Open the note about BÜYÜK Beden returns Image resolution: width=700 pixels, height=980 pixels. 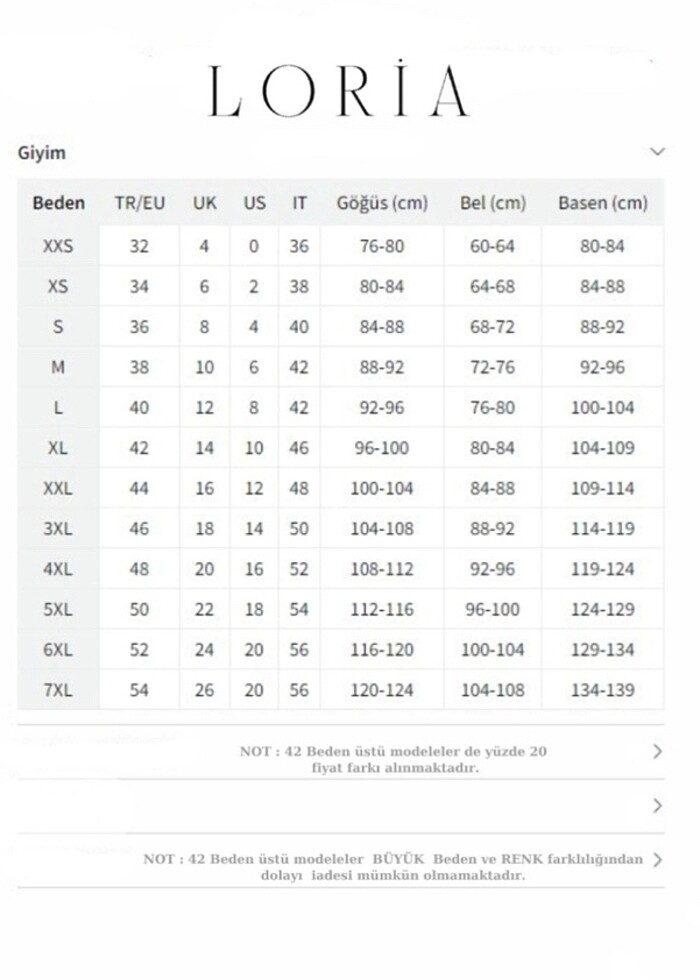click(x=393, y=867)
